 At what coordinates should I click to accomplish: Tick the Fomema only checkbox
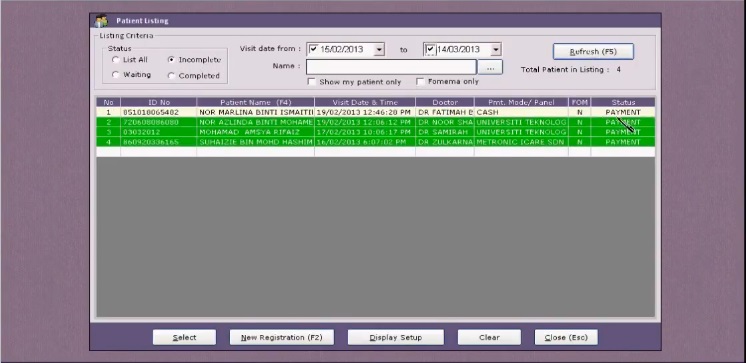[x=420, y=82]
